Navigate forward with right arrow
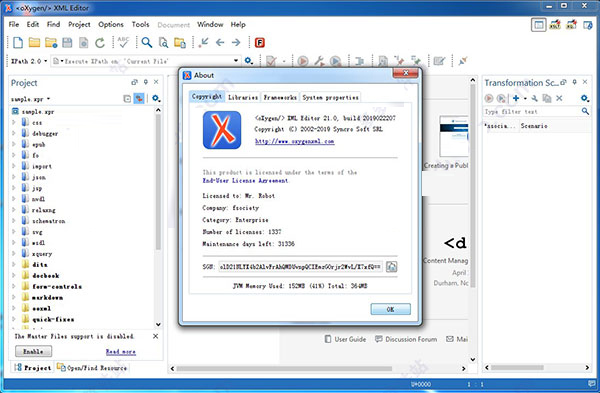This screenshot has height=393, width=600. [236, 42]
